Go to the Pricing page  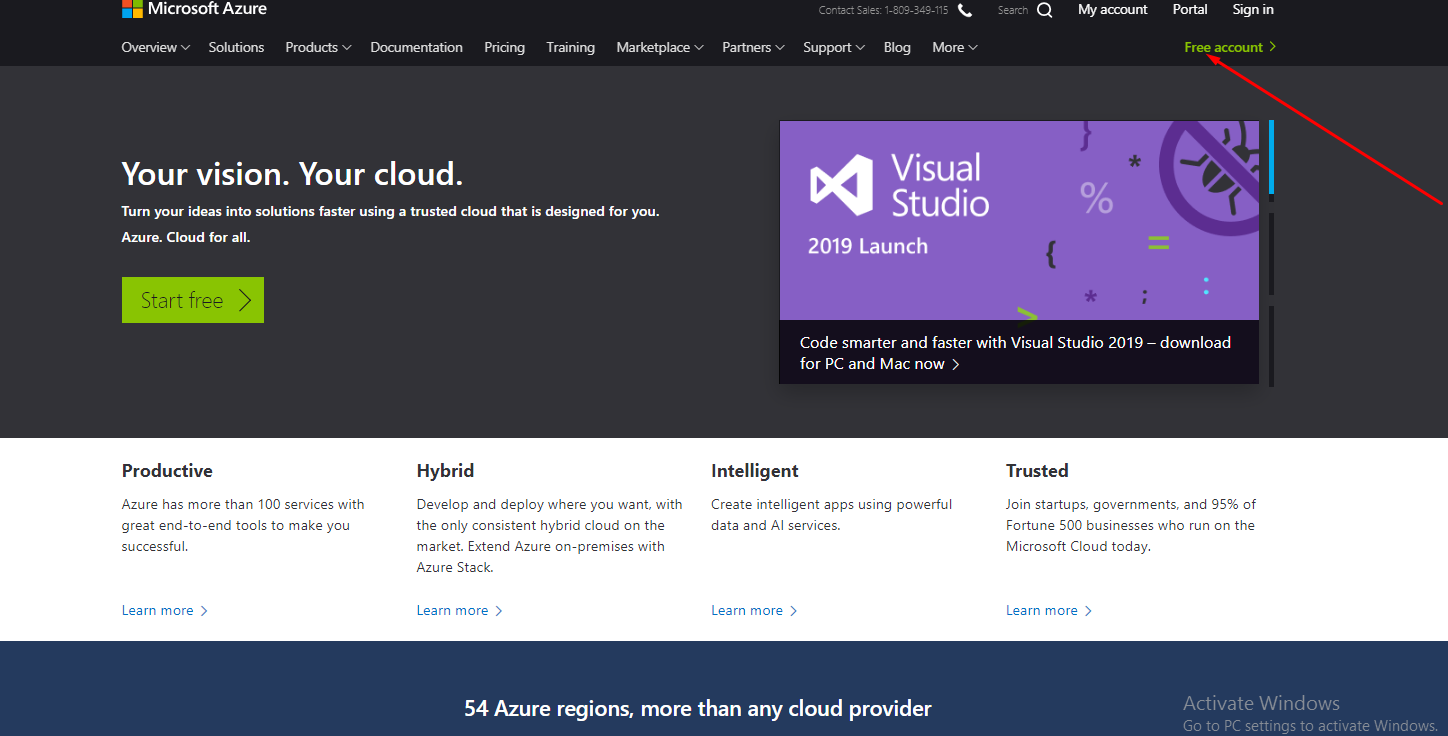(504, 47)
